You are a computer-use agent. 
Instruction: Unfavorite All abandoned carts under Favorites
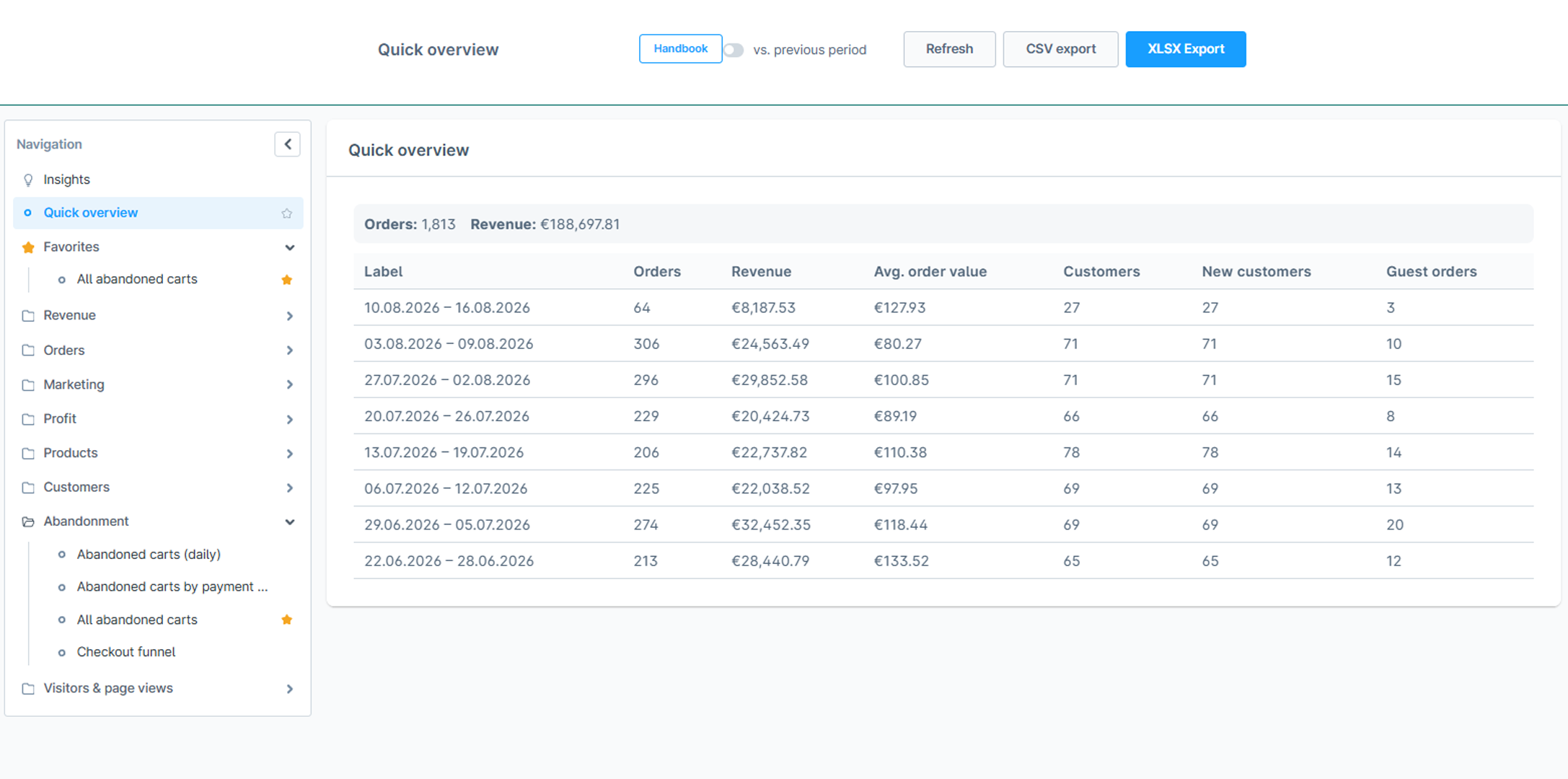(x=286, y=280)
